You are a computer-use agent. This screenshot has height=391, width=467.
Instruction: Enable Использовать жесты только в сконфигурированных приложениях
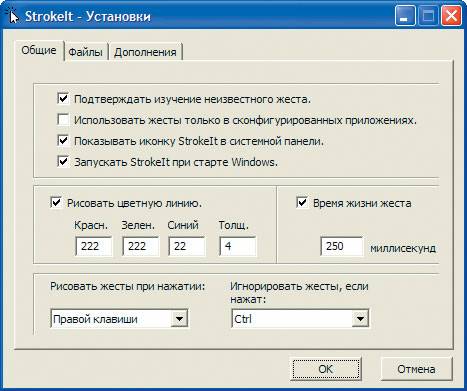pyautogui.click(x=63, y=120)
